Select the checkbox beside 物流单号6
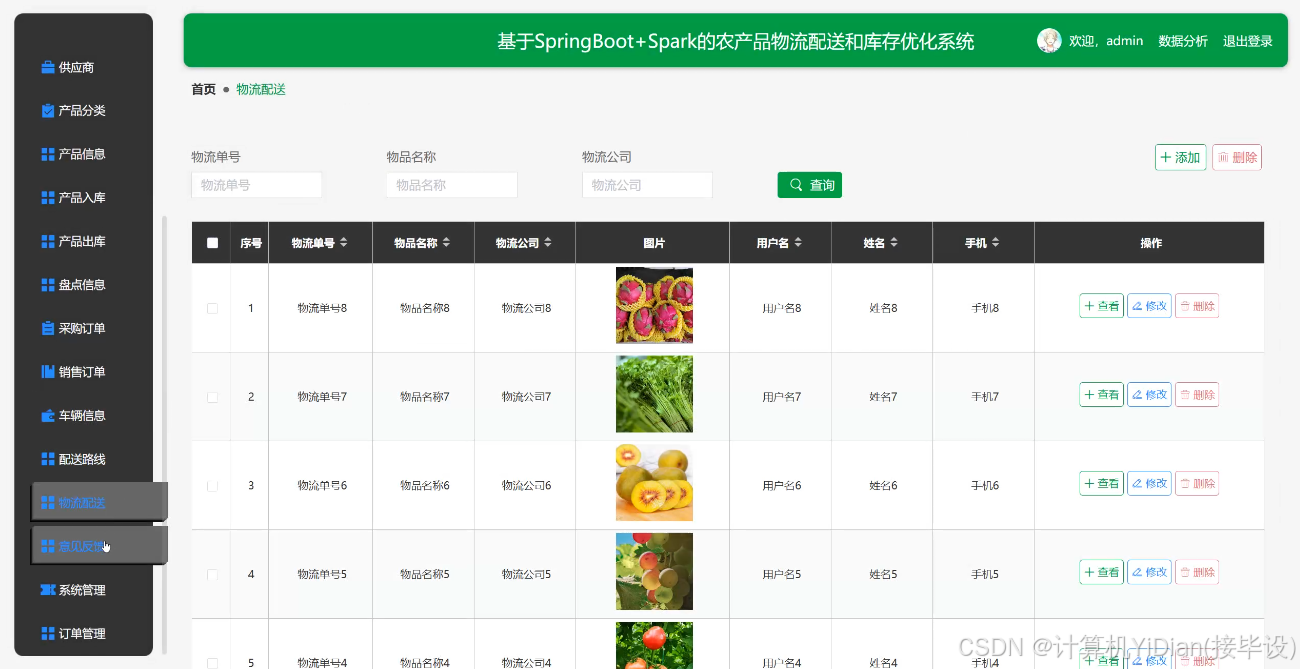 211,483
